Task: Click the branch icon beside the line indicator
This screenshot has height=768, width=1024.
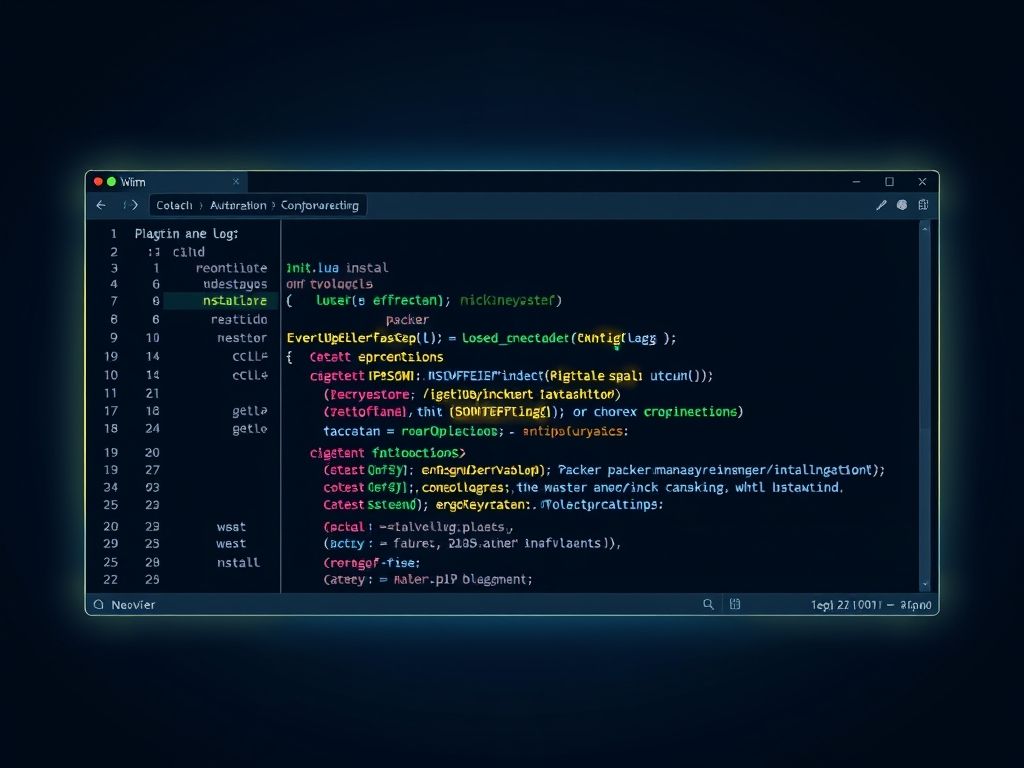Action: tap(736, 604)
